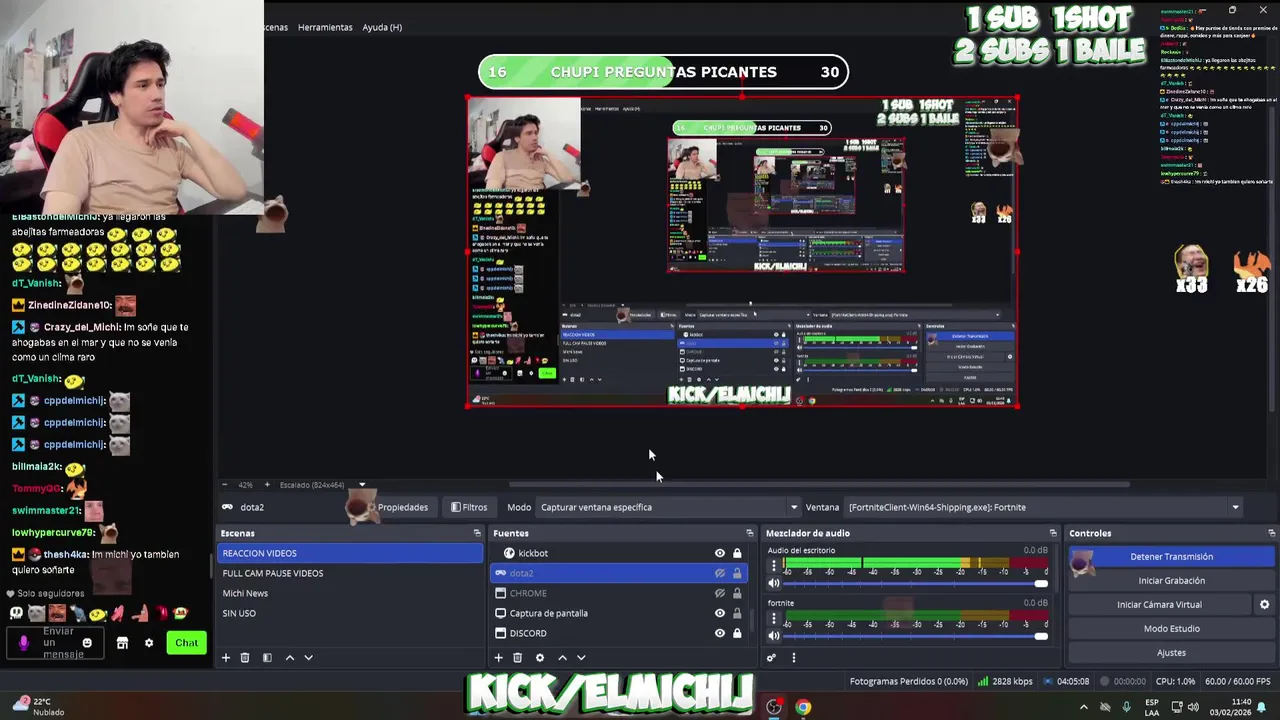This screenshot has width=1280, height=720.
Task: Open chat shop icon
Action: pyautogui.click(x=122, y=643)
